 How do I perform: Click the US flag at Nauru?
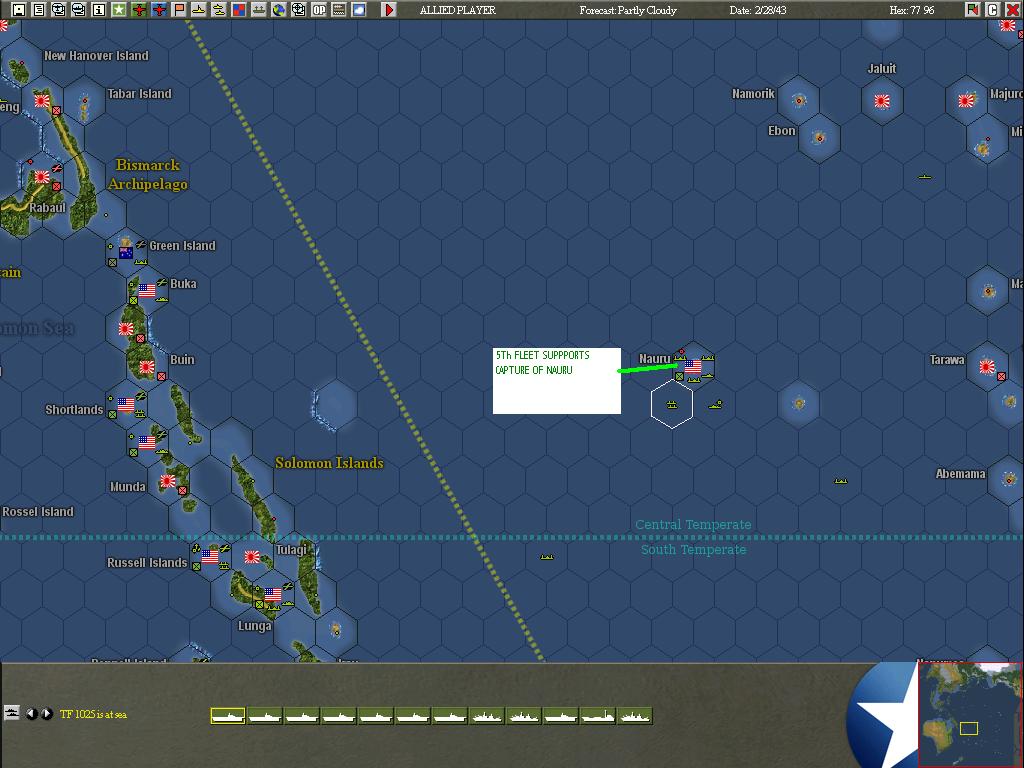coord(692,366)
